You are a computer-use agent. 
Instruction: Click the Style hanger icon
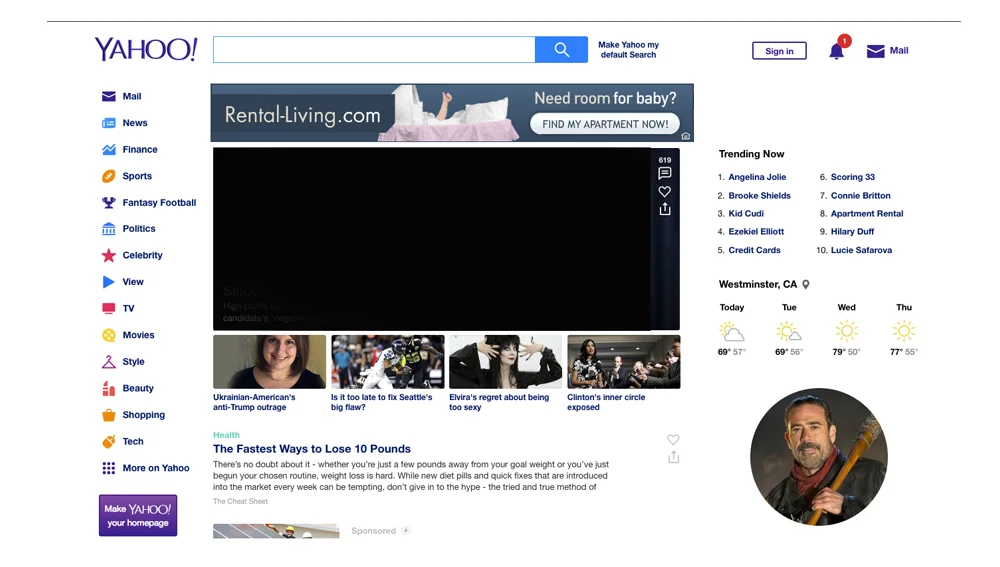pyautogui.click(x=109, y=362)
